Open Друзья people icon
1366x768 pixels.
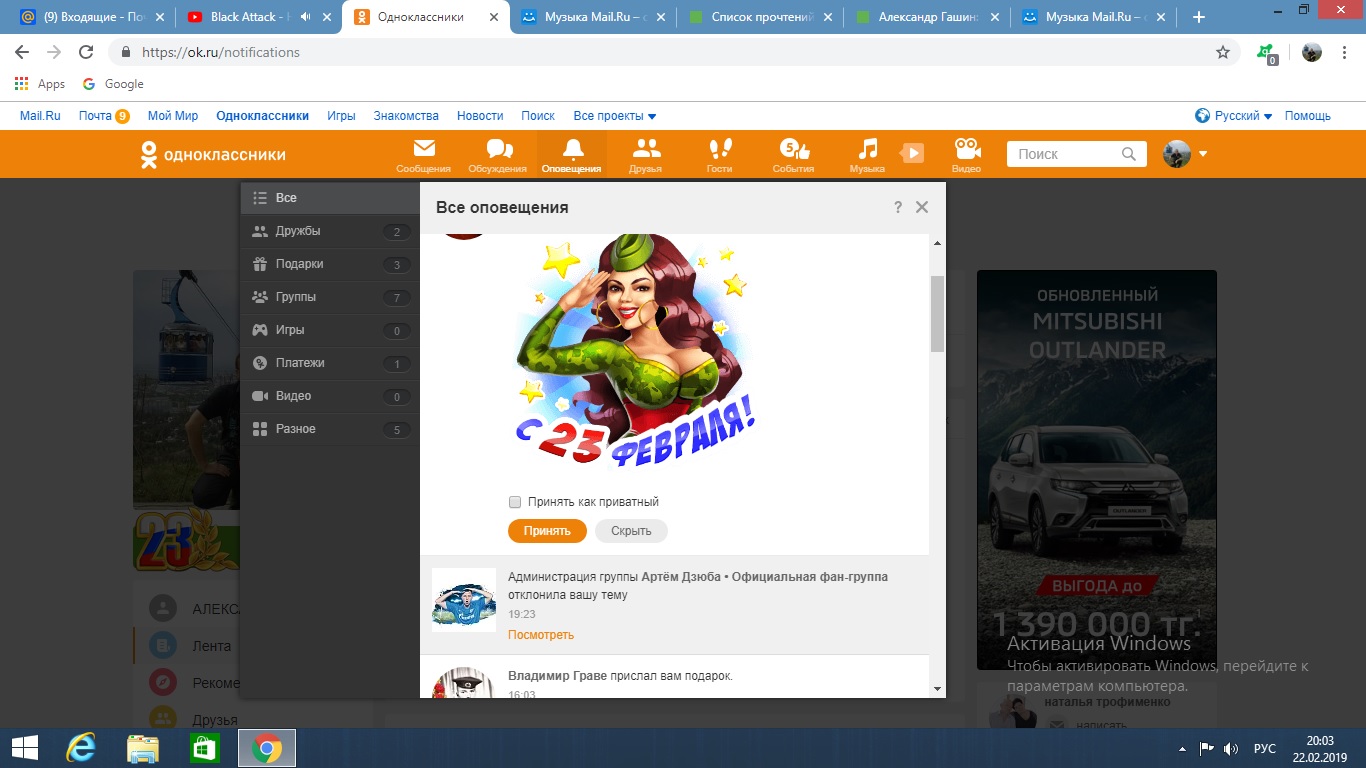646,155
